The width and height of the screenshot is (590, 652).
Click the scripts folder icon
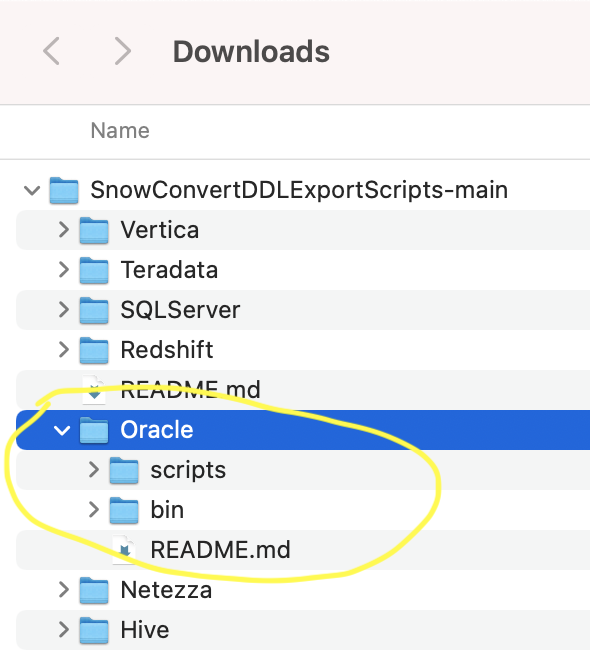pos(124,470)
